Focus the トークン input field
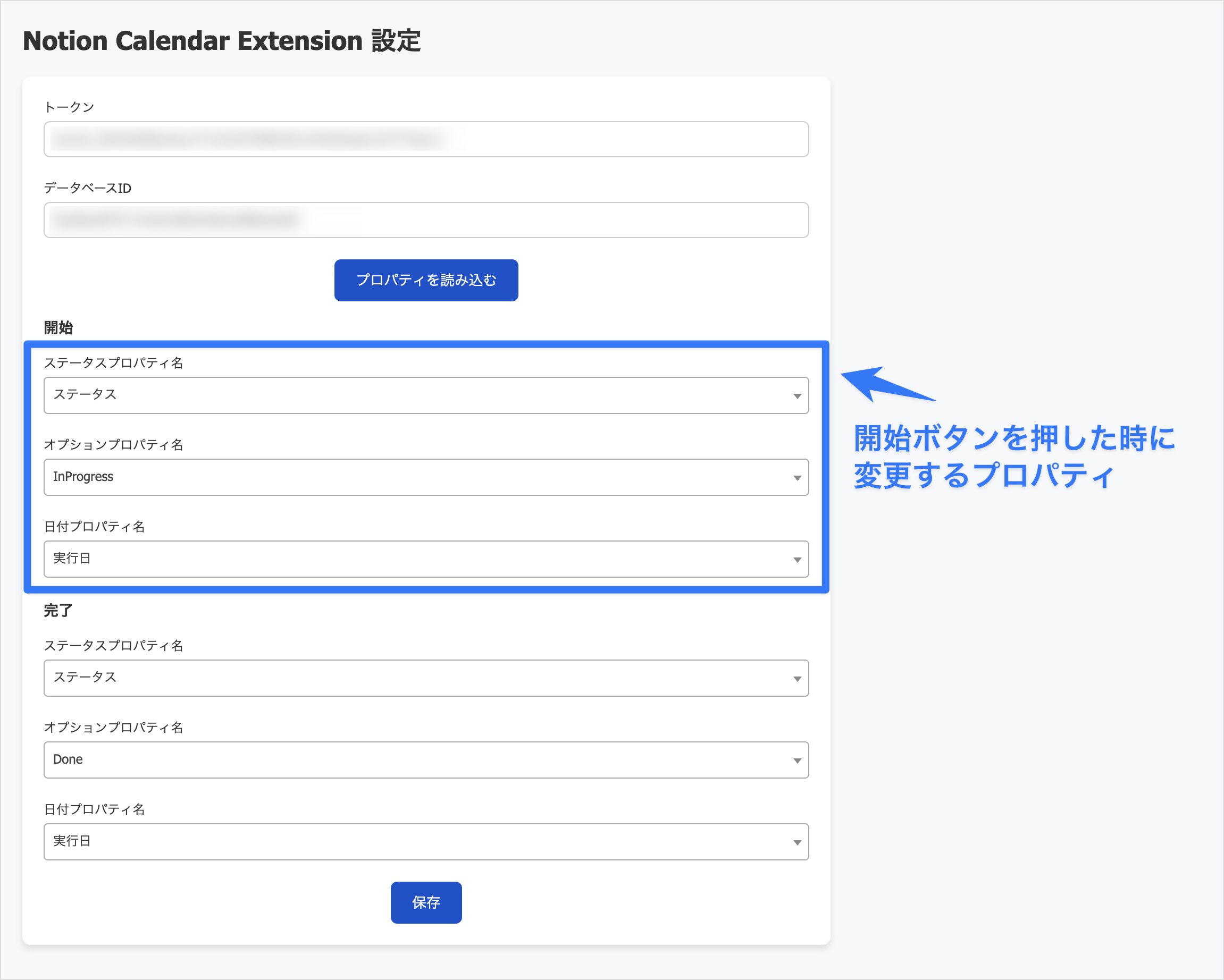Viewport: 1224px width, 980px height. tap(426, 139)
